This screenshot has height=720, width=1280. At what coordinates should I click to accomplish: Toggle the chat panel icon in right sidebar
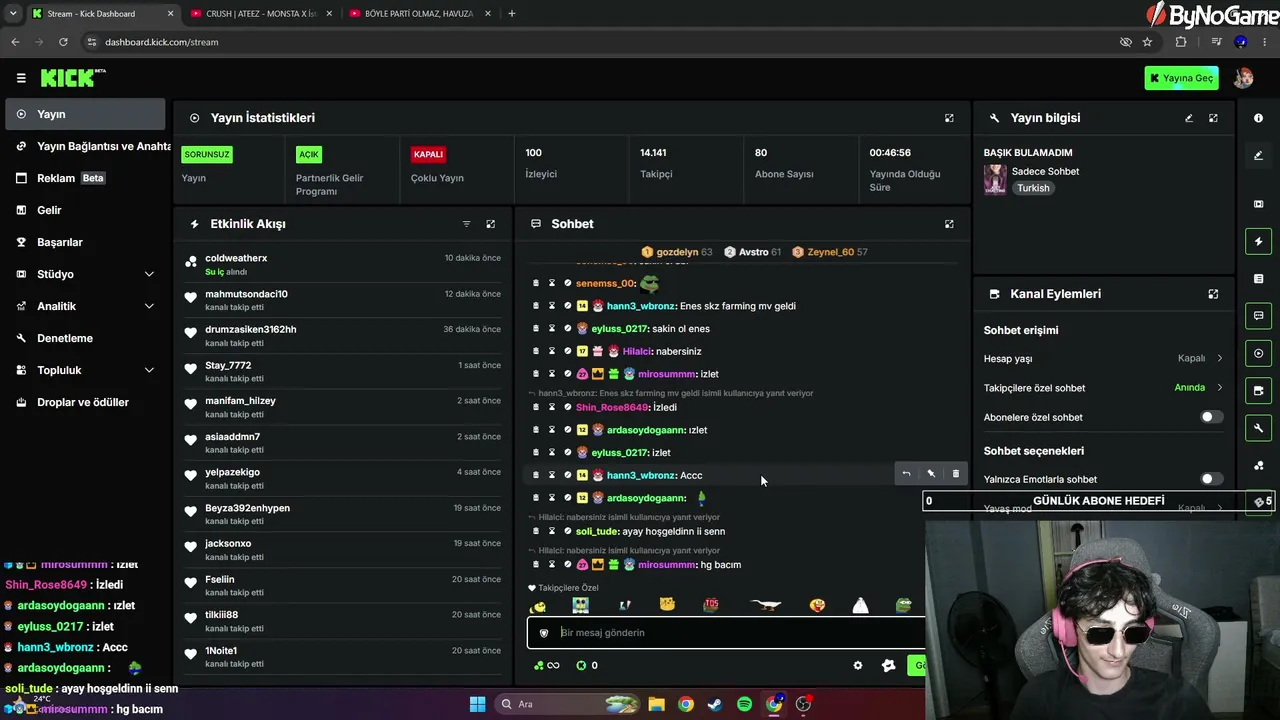[1258, 316]
